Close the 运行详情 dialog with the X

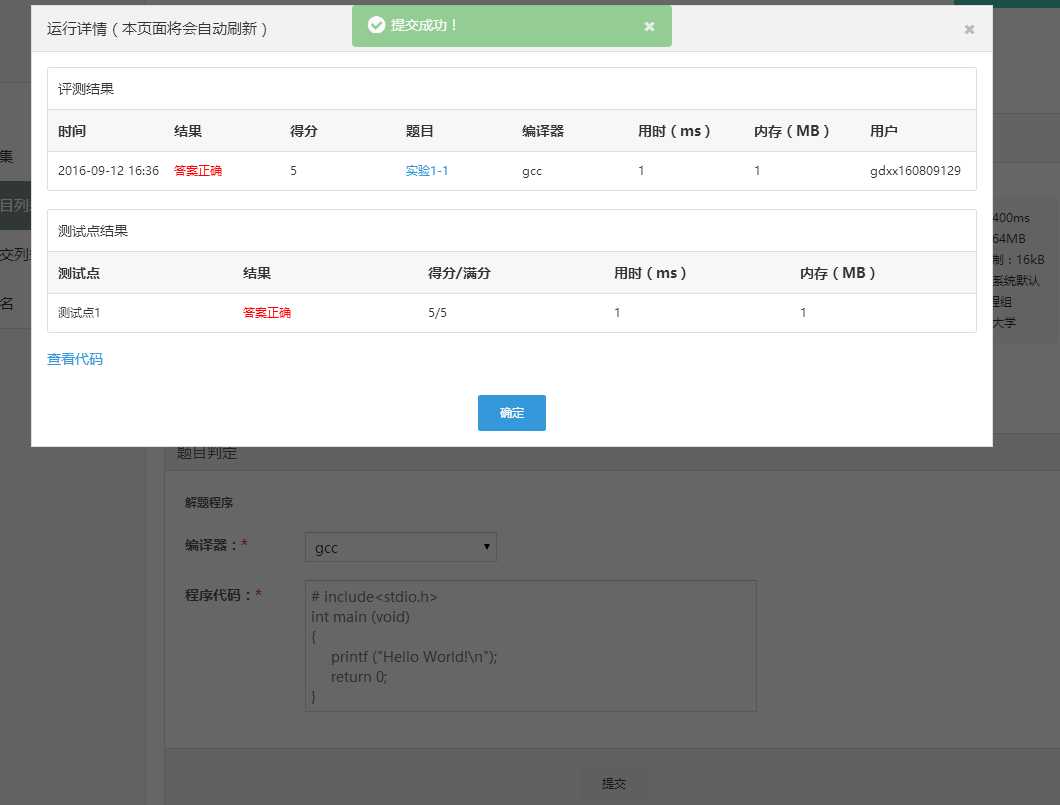969,29
